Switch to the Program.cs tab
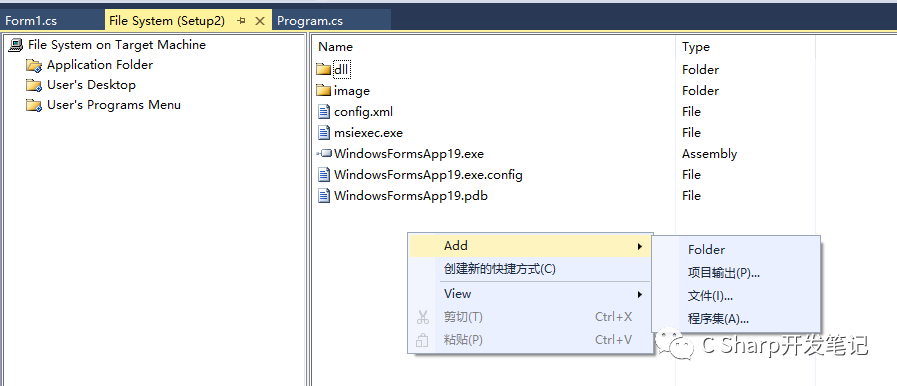 pos(310,21)
